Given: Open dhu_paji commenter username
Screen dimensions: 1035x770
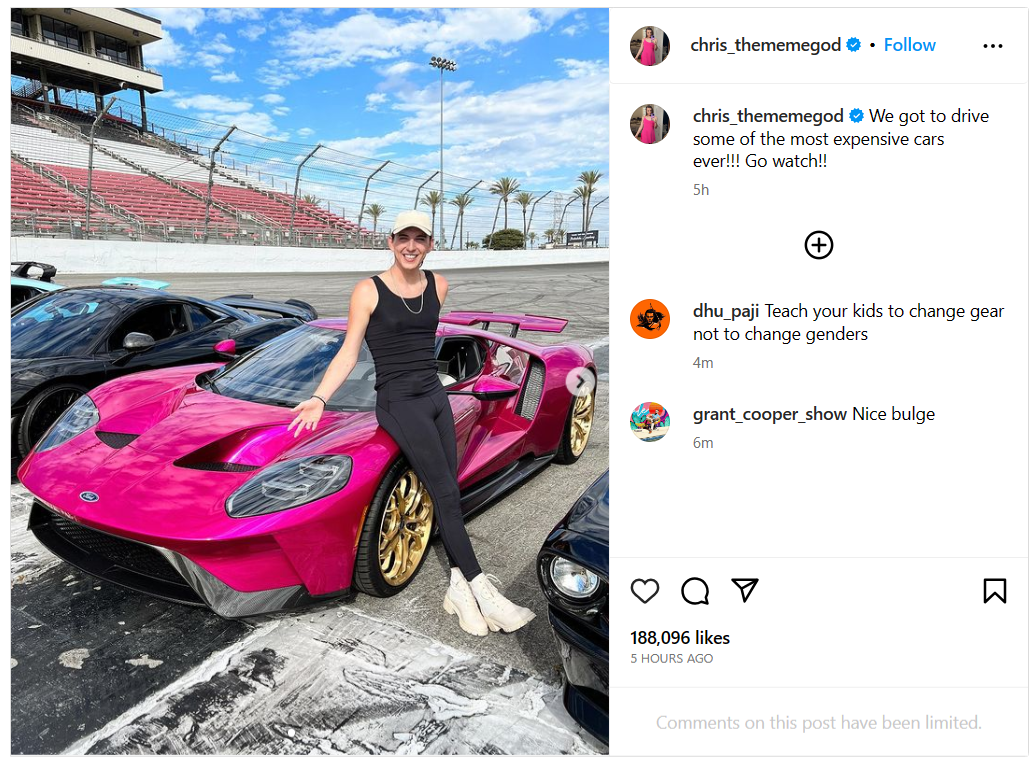Looking at the screenshot, I should pyautogui.click(x=725, y=311).
